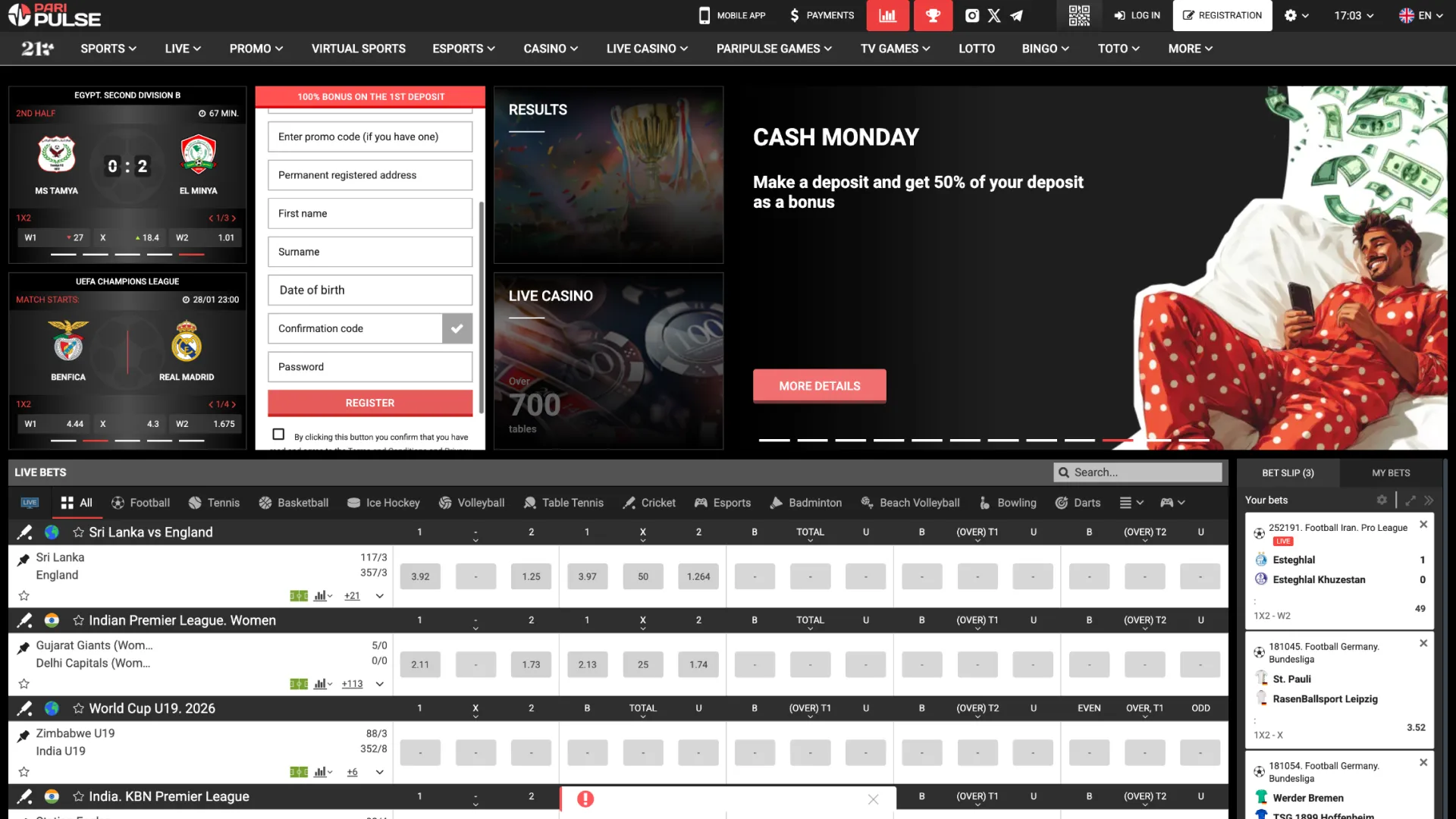This screenshot has width=1456, height=819.
Task: Open the trophy results icon in header
Action: pyautogui.click(x=933, y=15)
